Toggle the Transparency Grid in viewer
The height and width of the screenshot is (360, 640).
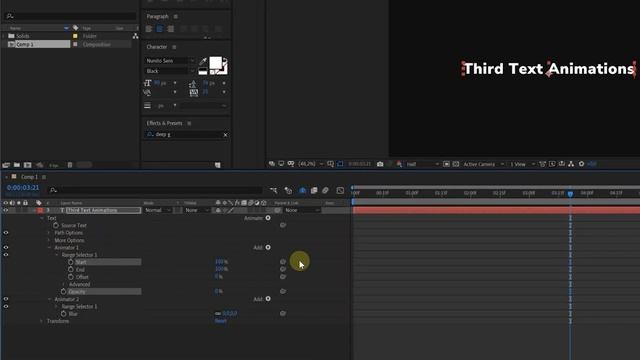coord(456,164)
